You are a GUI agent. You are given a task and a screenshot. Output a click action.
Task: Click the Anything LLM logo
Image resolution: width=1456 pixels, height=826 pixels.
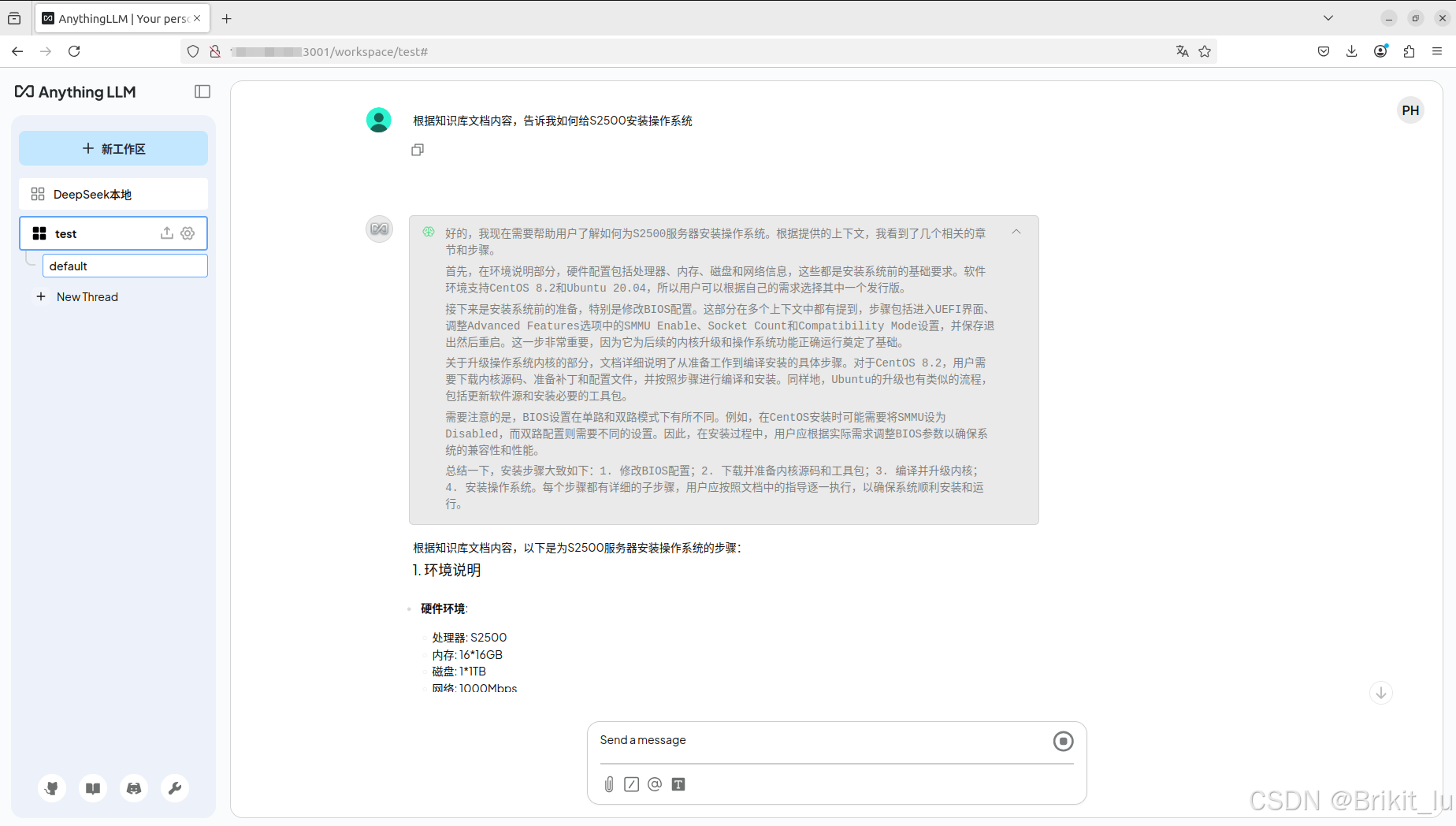click(75, 91)
